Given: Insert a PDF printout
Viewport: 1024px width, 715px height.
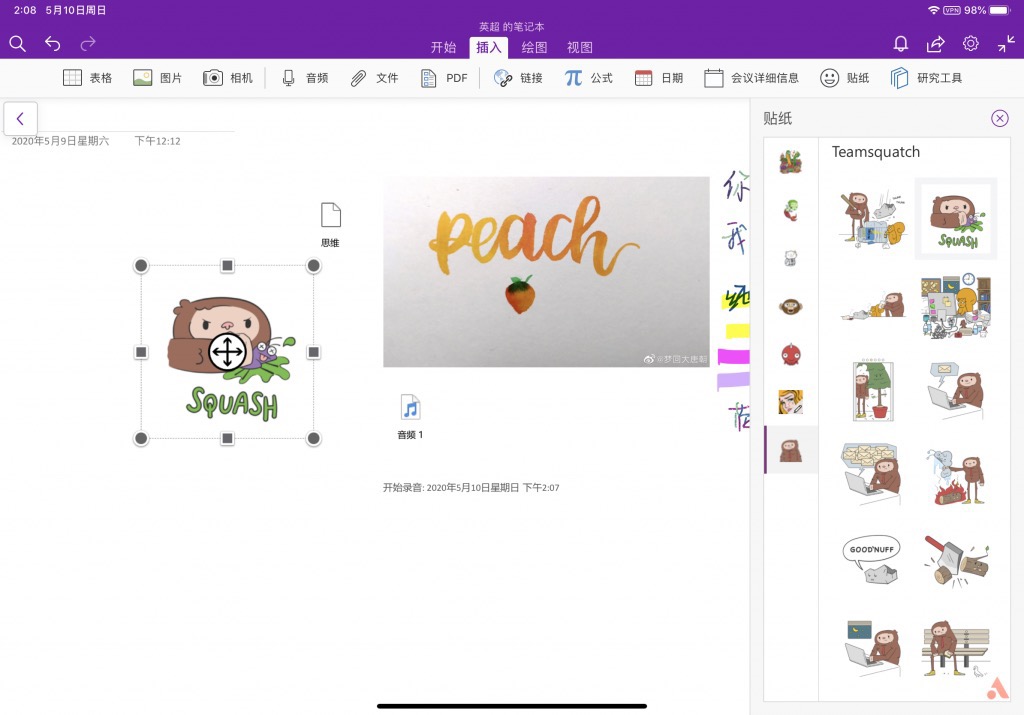Looking at the screenshot, I should click(x=444, y=78).
